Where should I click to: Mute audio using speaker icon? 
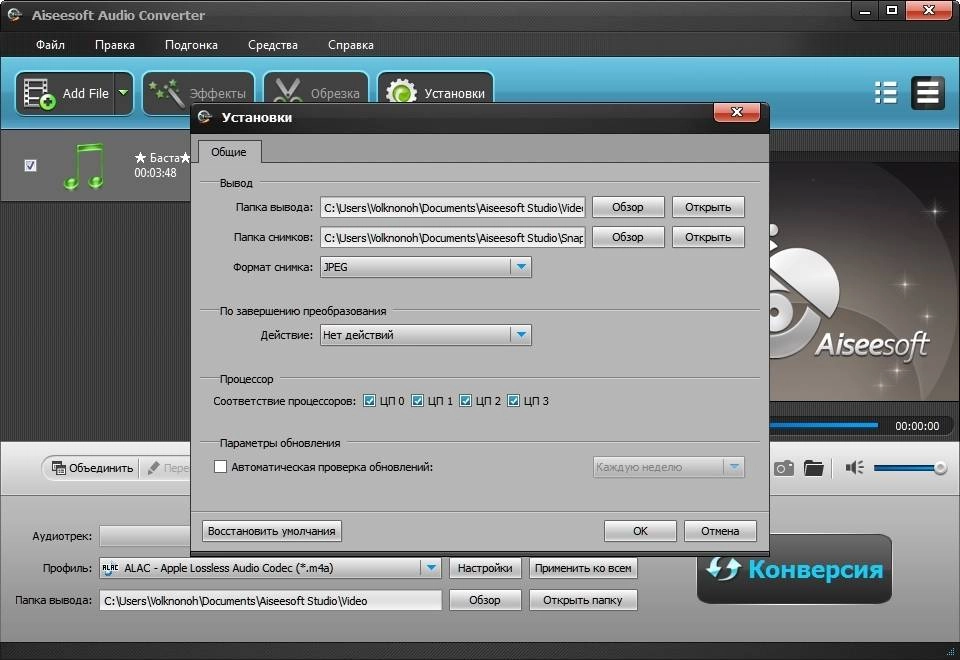854,468
